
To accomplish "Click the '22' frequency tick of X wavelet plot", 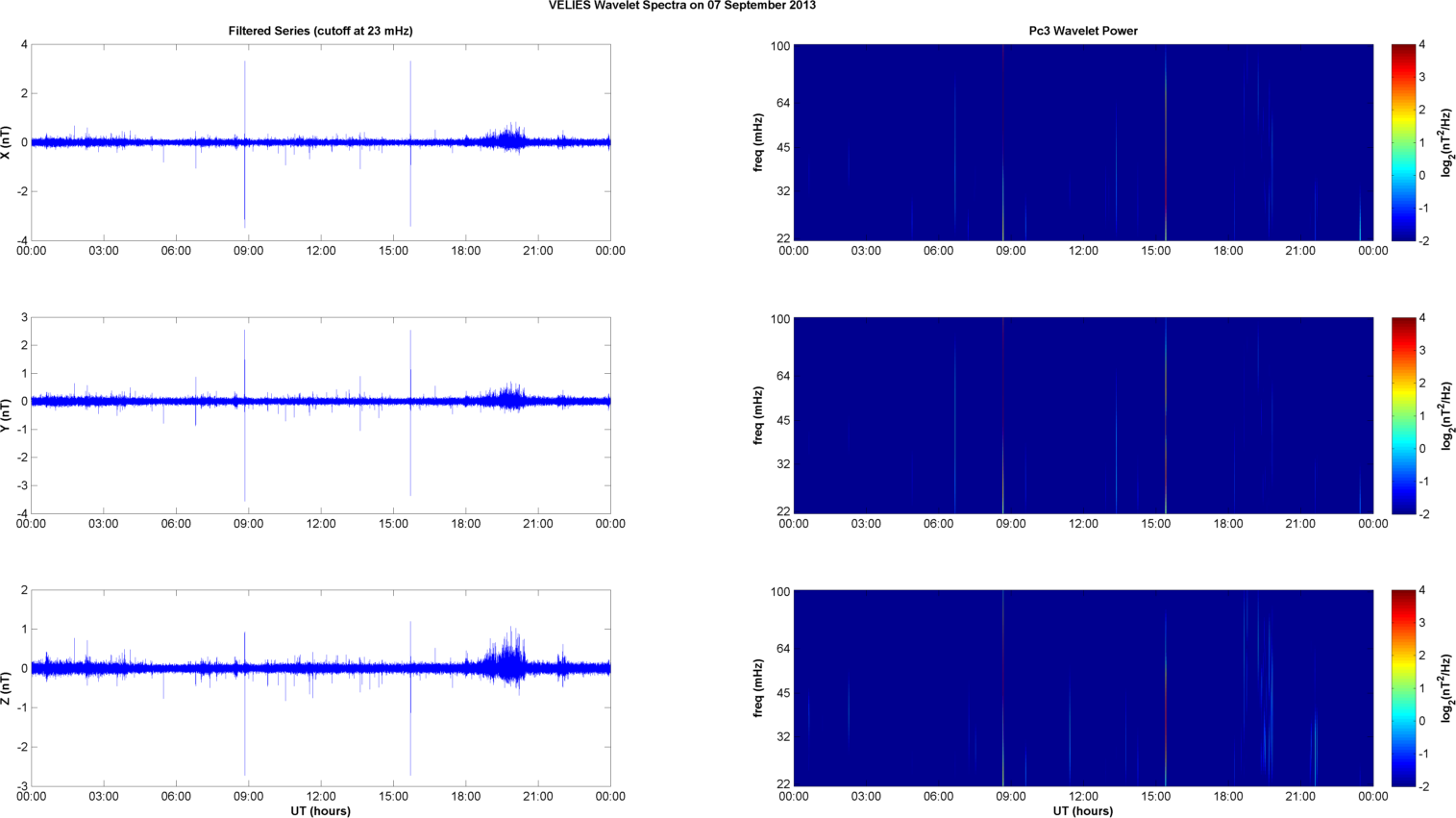I will (x=783, y=238).
